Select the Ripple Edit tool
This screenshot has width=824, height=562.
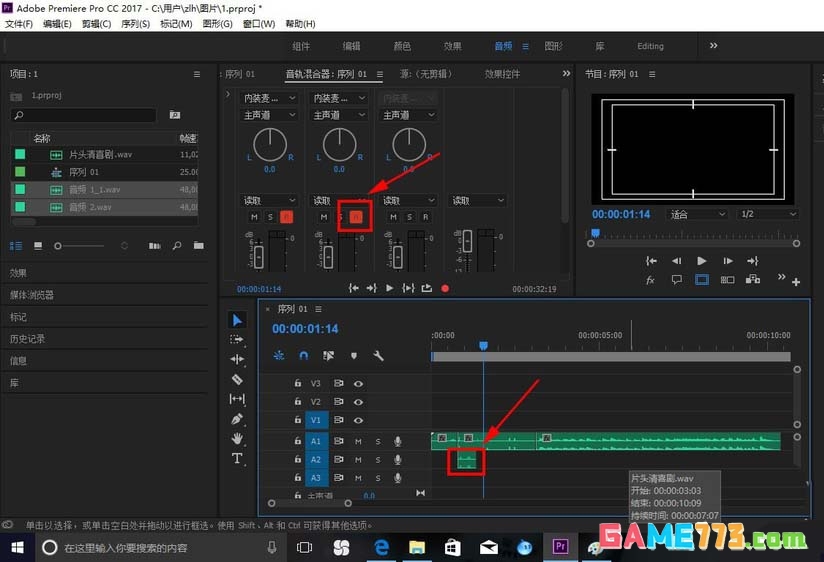(x=237, y=359)
